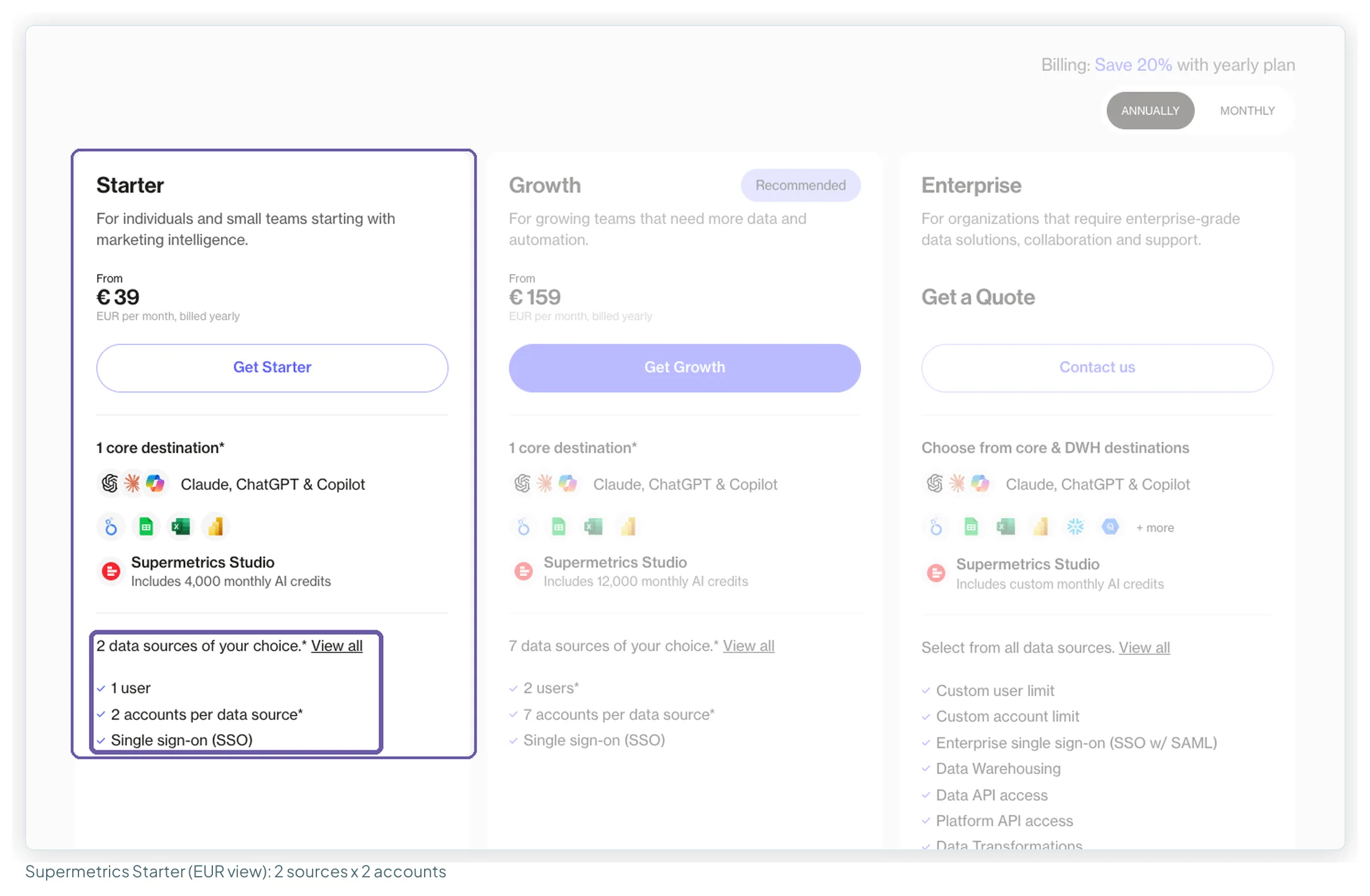This screenshot has height=896, width=1370.
Task: Switch billing to MONTHLY
Action: 1247,111
